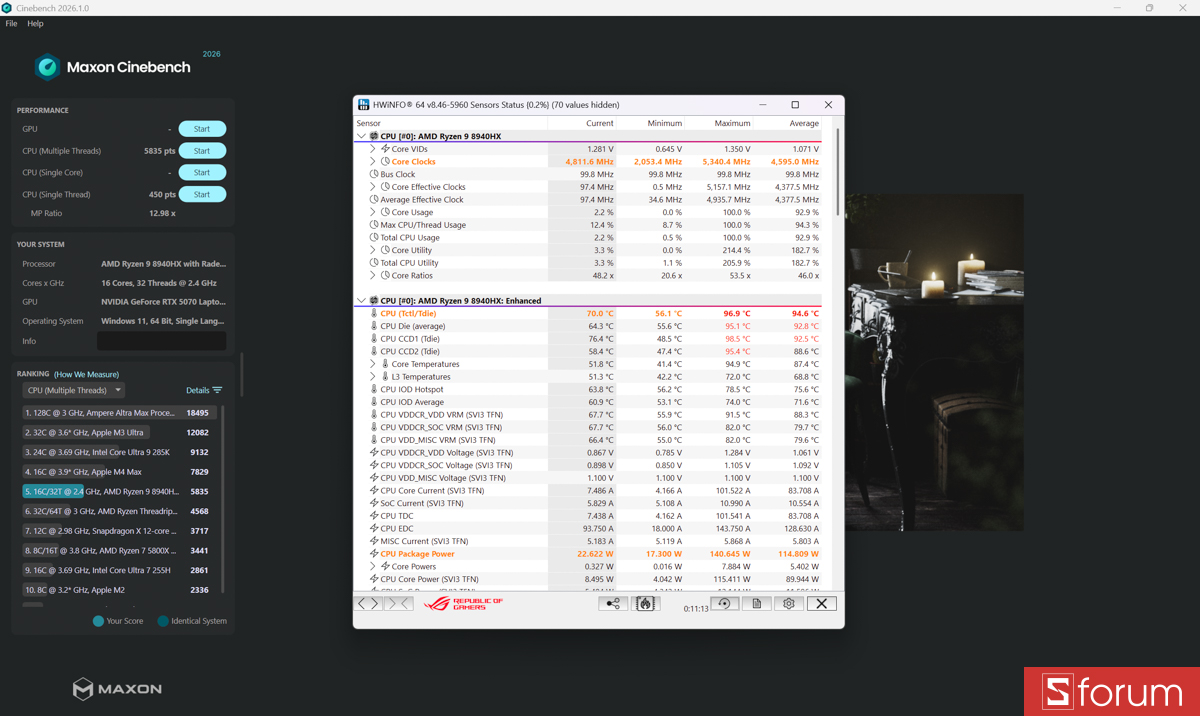Click the Info input field
The height and width of the screenshot is (716, 1200).
(161, 341)
